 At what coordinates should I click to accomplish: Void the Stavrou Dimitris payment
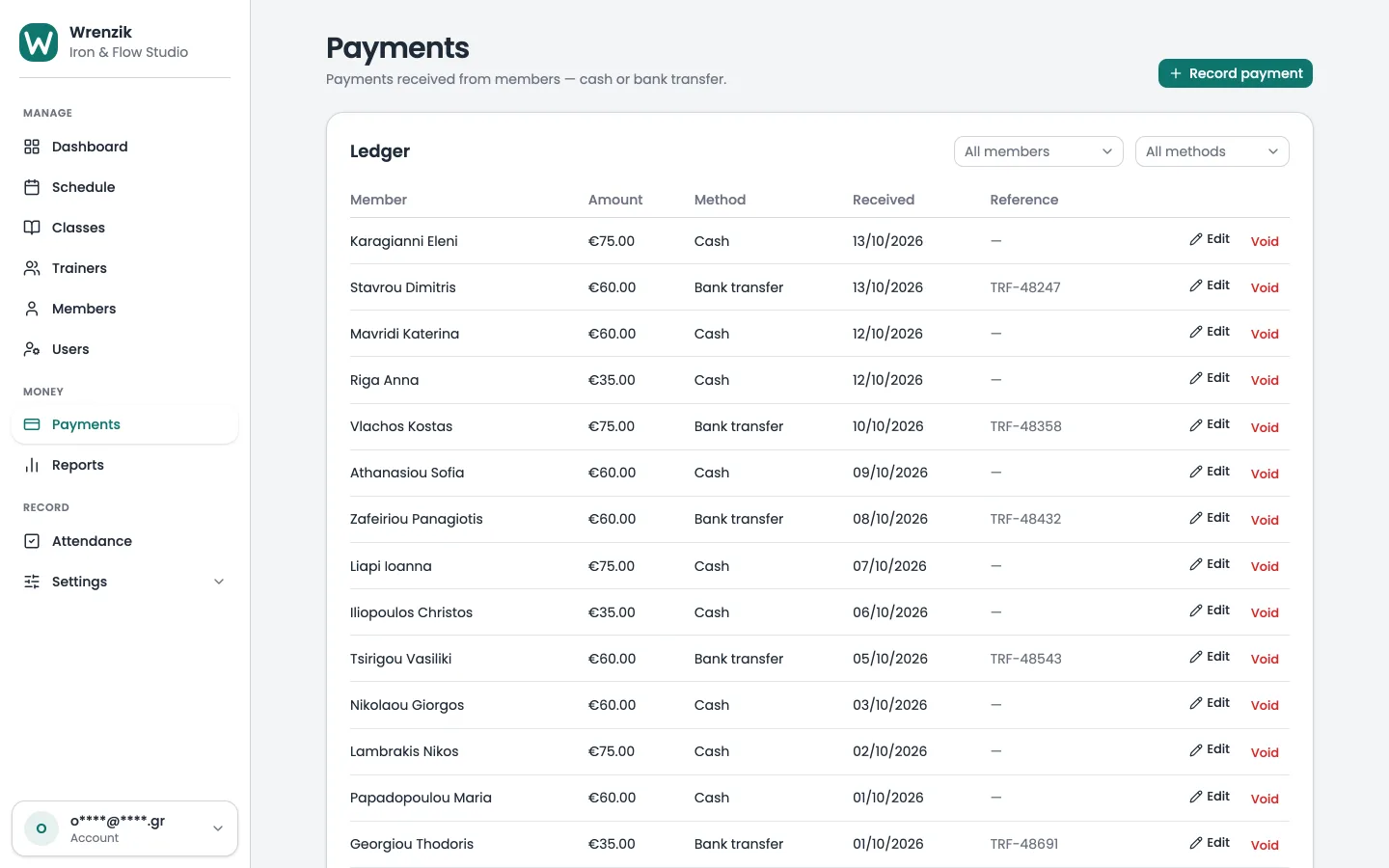click(1265, 287)
